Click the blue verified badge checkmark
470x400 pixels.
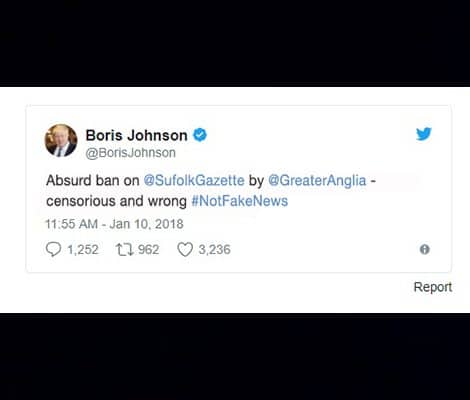tap(200, 135)
